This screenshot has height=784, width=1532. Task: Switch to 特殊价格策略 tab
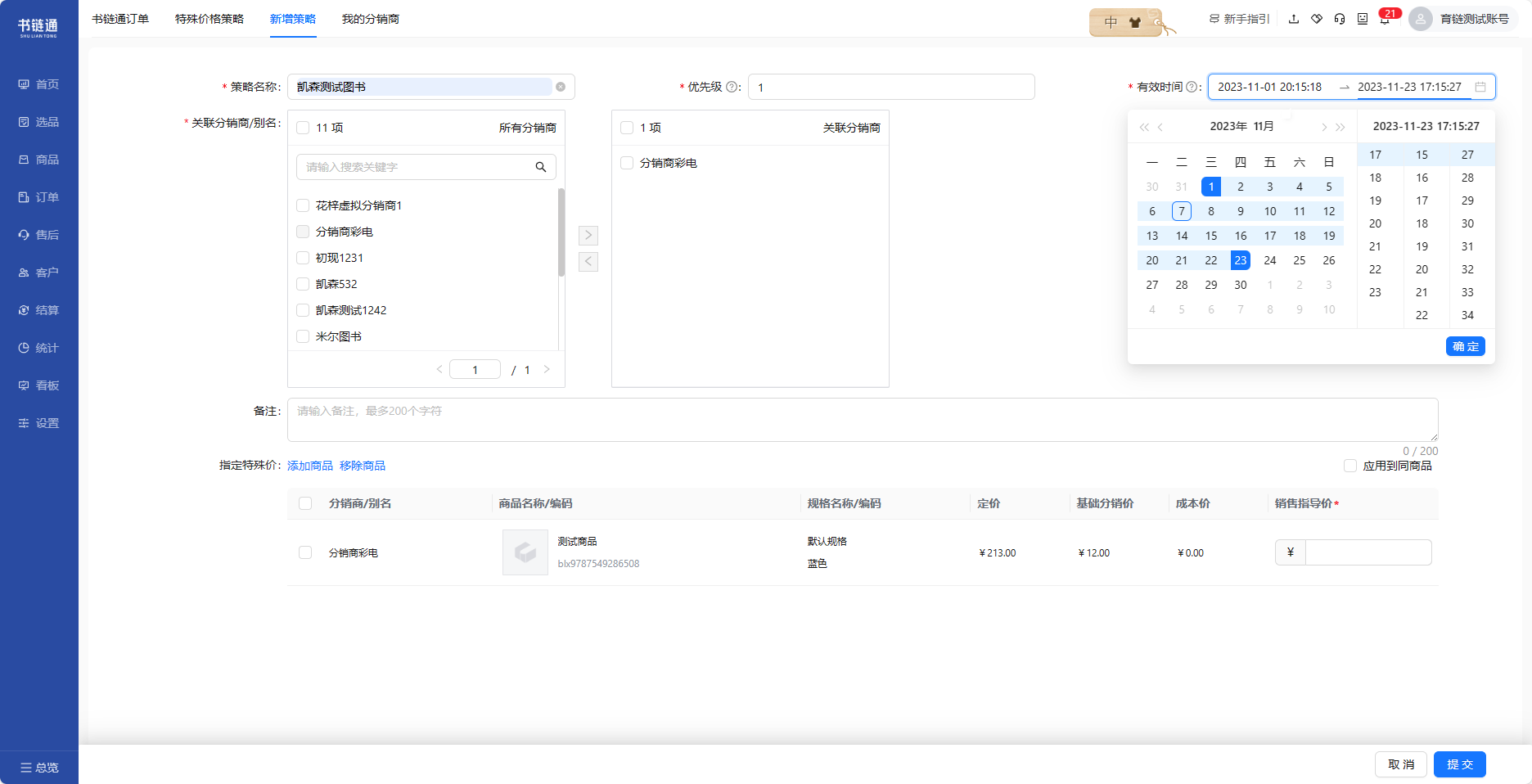pos(210,19)
